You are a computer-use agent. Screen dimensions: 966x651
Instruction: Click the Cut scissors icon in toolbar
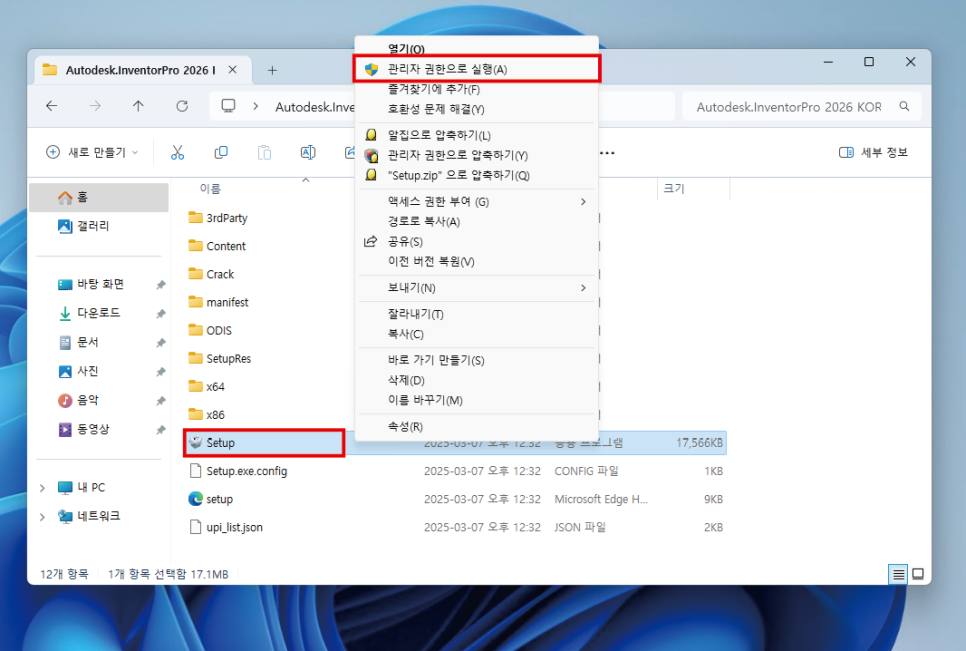click(x=177, y=152)
